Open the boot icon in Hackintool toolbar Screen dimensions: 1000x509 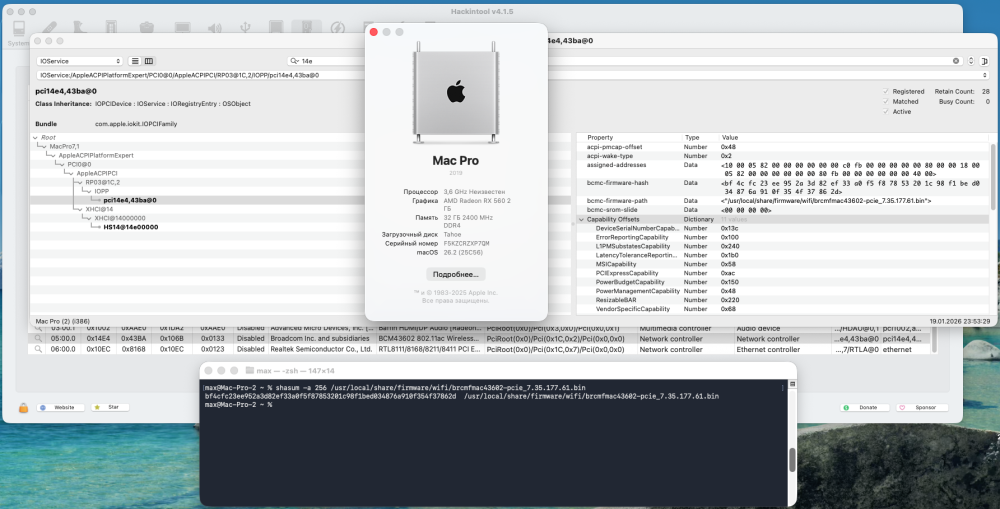79,27
